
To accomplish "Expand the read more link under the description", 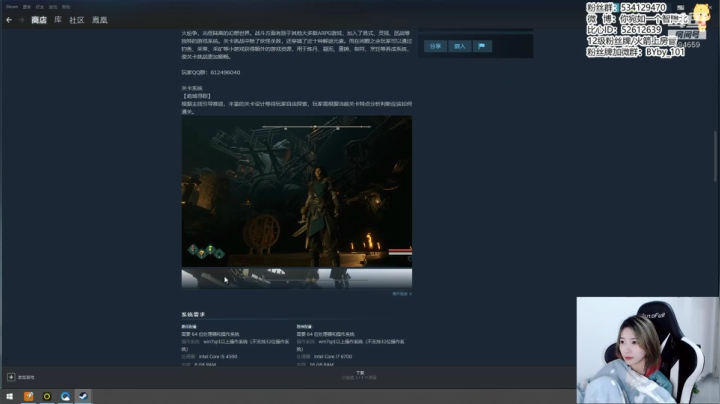I will (402, 294).
